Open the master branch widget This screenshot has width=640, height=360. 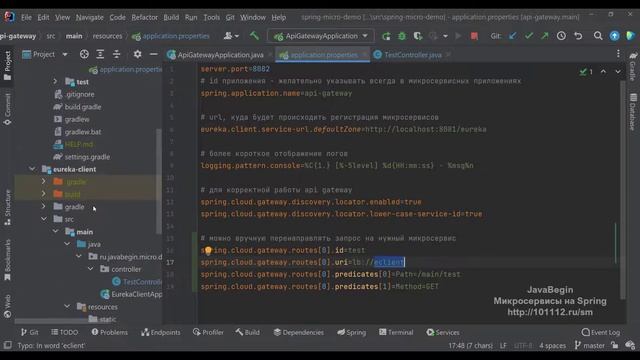pyautogui.click(x=589, y=345)
